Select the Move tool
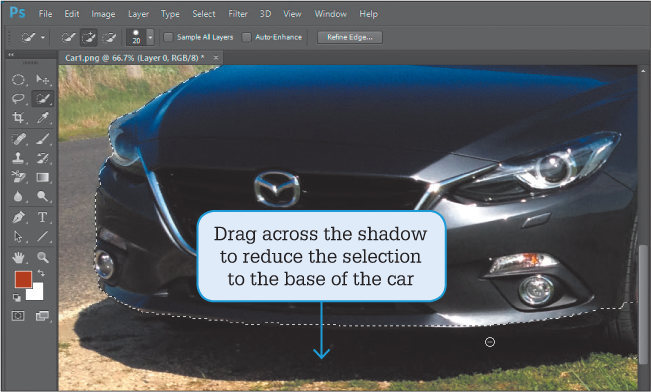 click(42, 79)
